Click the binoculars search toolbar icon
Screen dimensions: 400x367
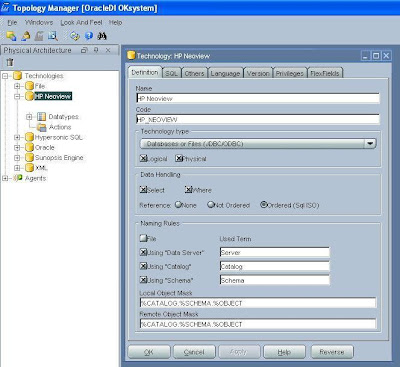(102, 36)
